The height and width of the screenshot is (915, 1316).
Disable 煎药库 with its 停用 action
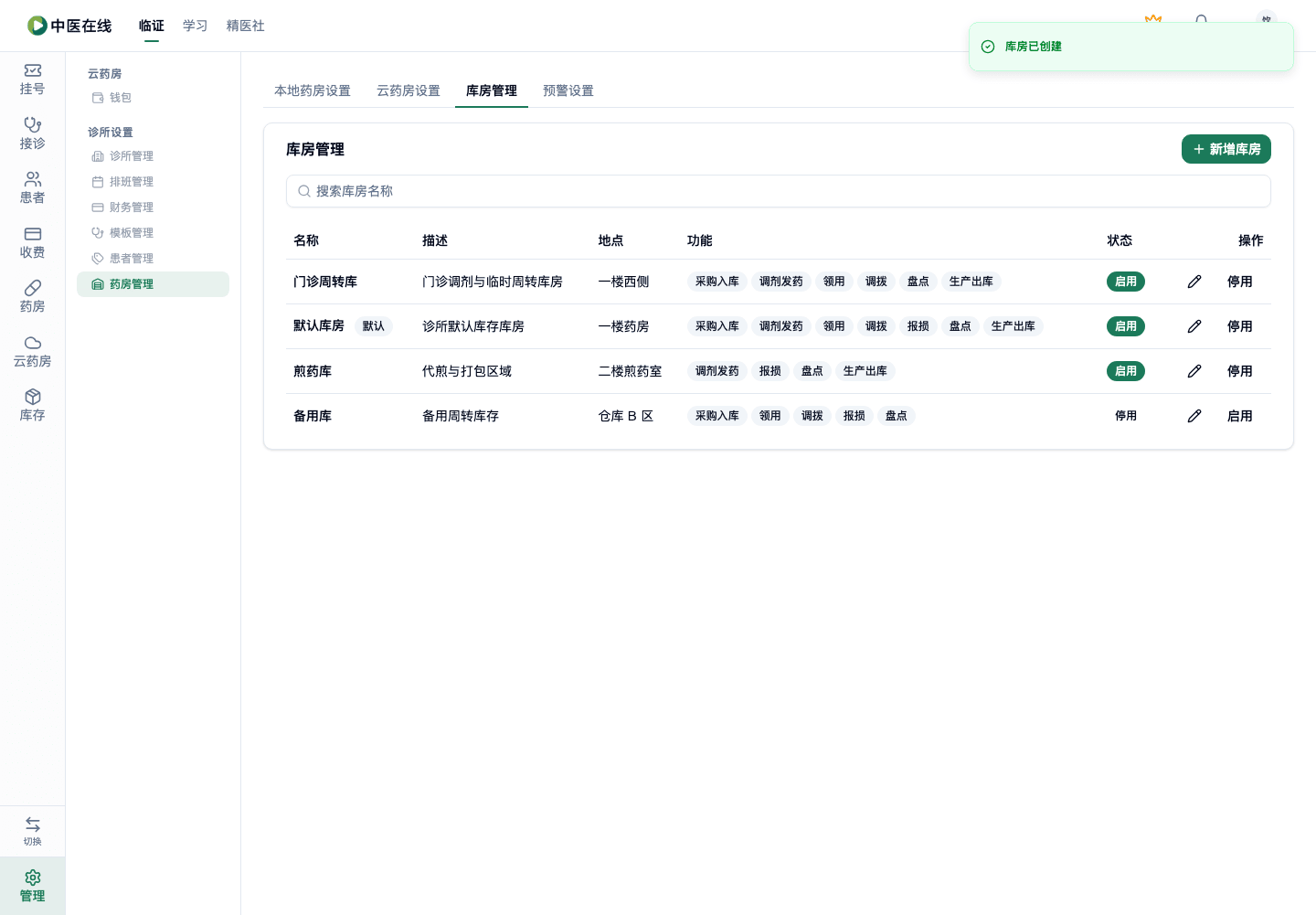pyautogui.click(x=1239, y=371)
